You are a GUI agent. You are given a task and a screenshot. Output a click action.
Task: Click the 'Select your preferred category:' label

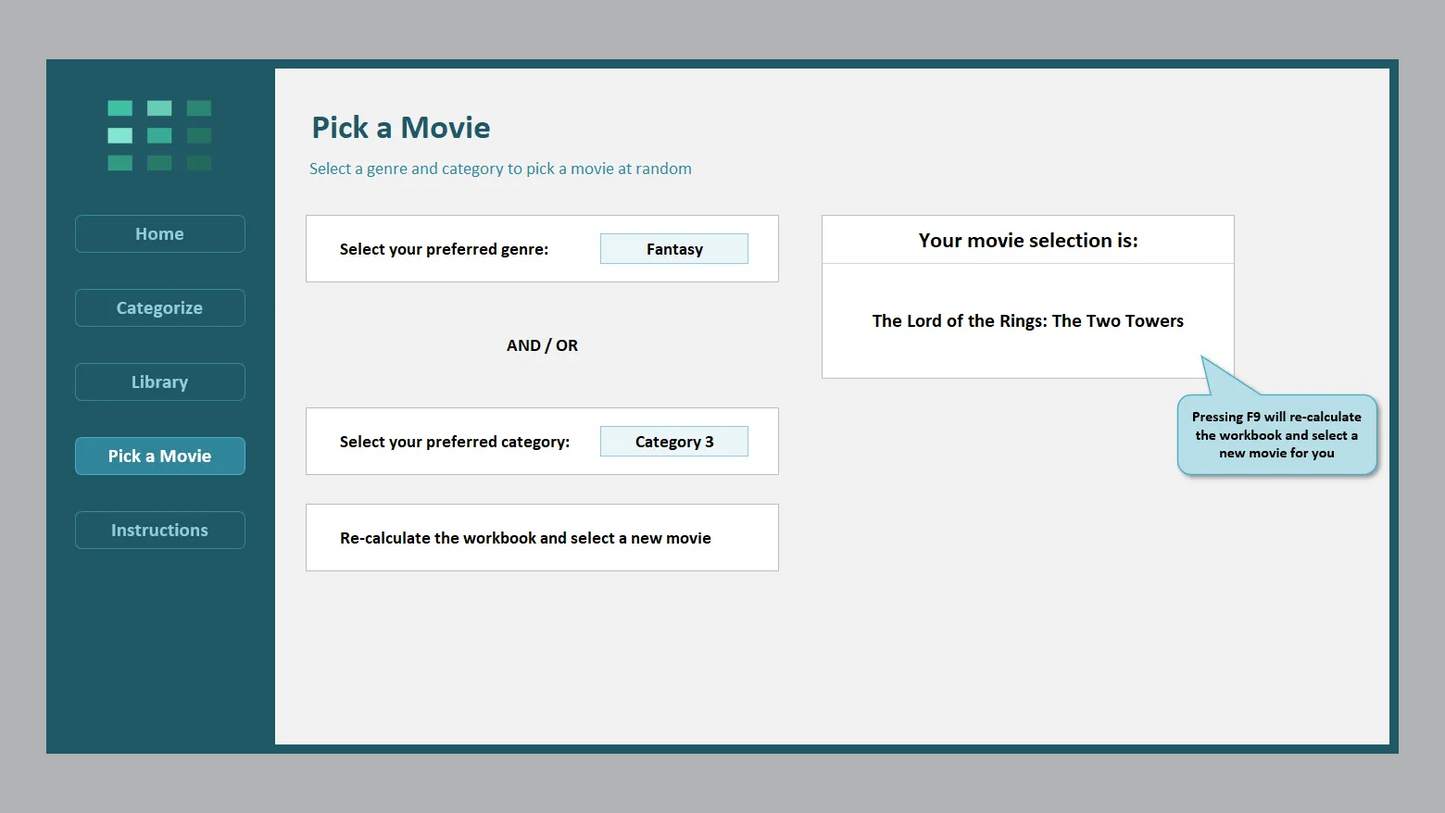[455, 442]
